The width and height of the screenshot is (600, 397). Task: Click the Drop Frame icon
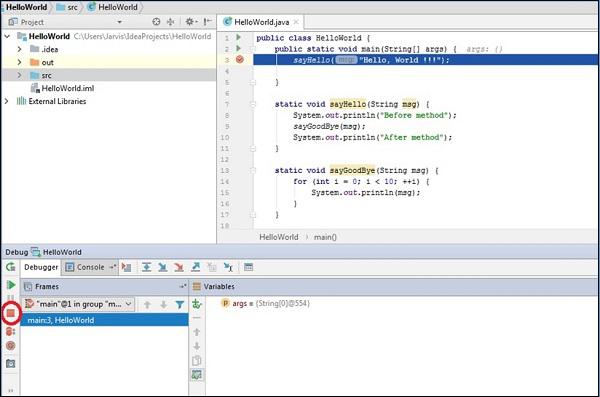212,267
